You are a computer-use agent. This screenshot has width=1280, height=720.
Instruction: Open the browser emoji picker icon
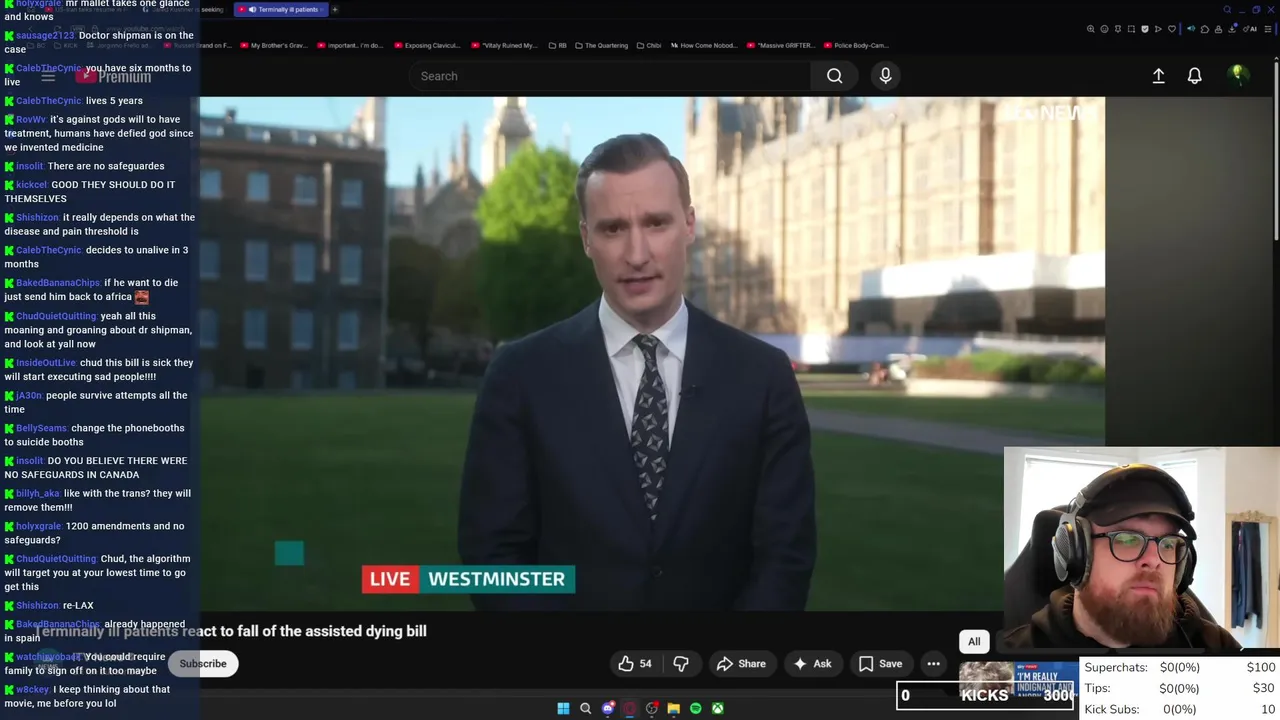1104,29
